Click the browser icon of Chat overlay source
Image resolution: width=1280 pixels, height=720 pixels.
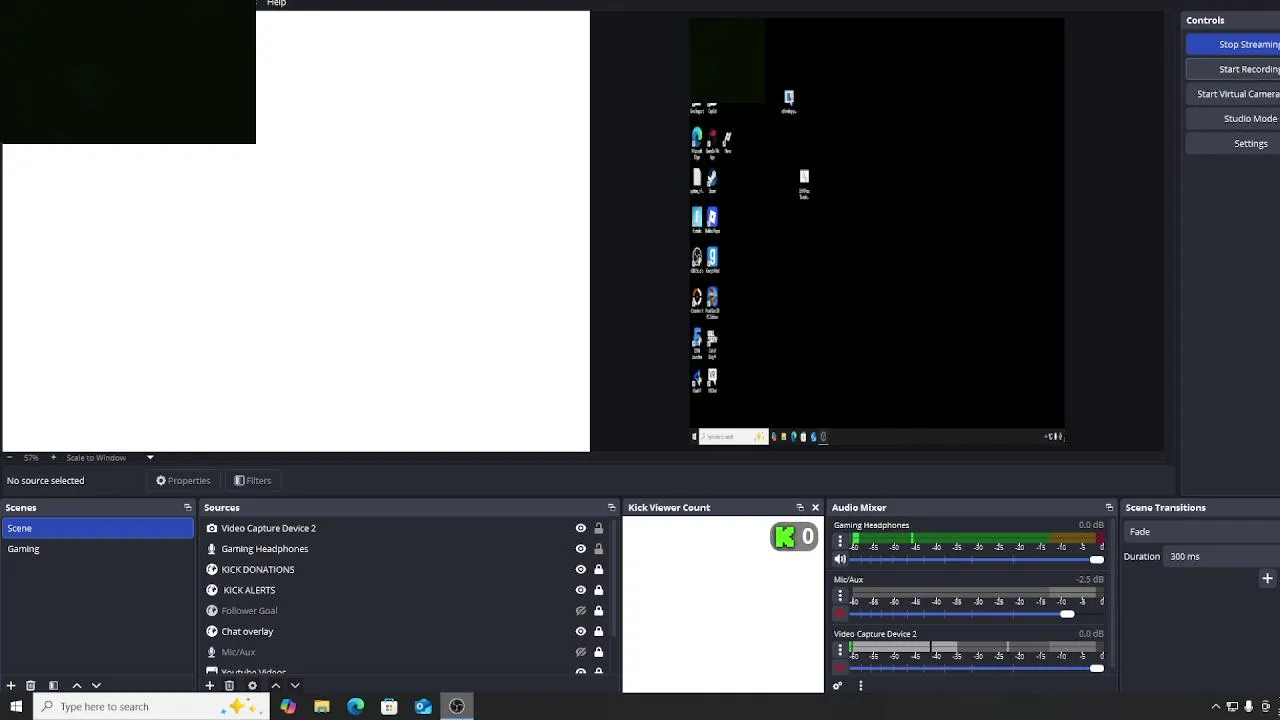click(x=212, y=632)
